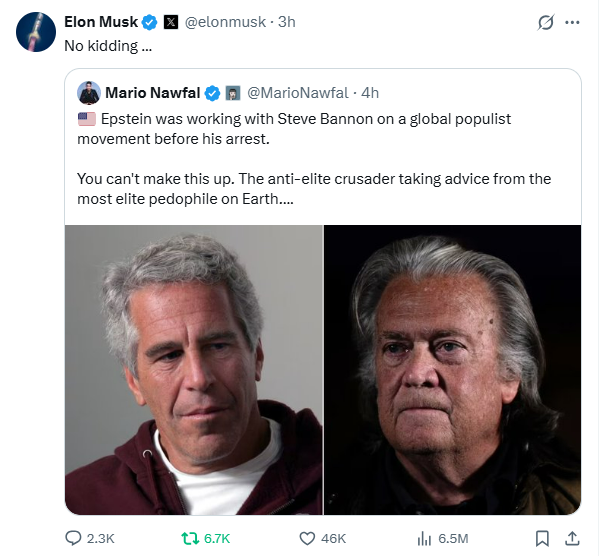Bookmark this post

(542, 538)
